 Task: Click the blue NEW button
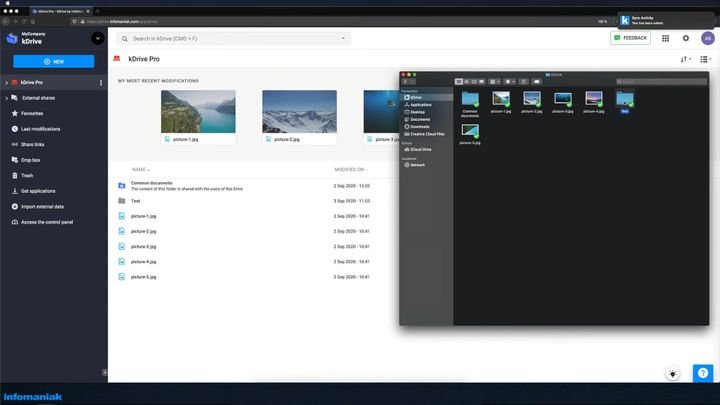(x=54, y=61)
